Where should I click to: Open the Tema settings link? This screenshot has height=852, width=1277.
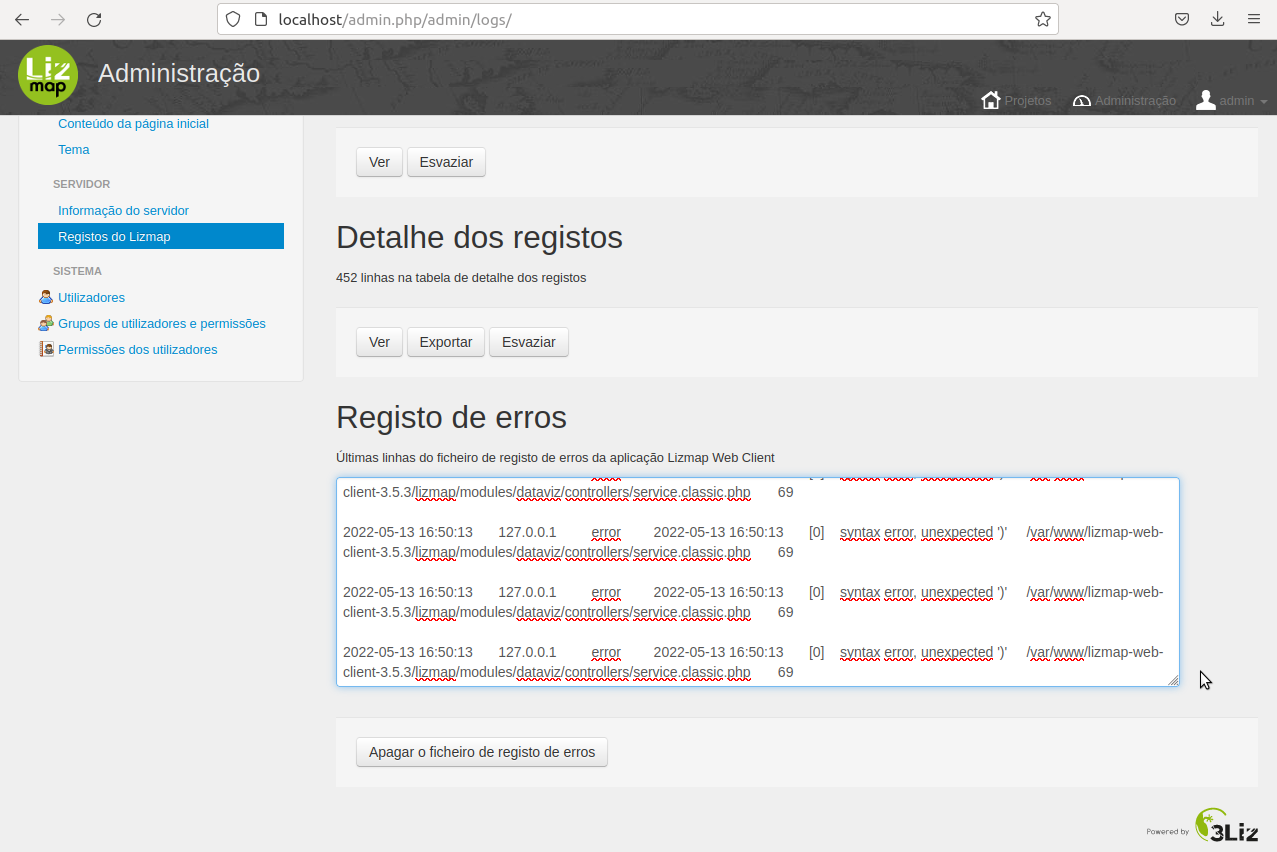(x=73, y=149)
